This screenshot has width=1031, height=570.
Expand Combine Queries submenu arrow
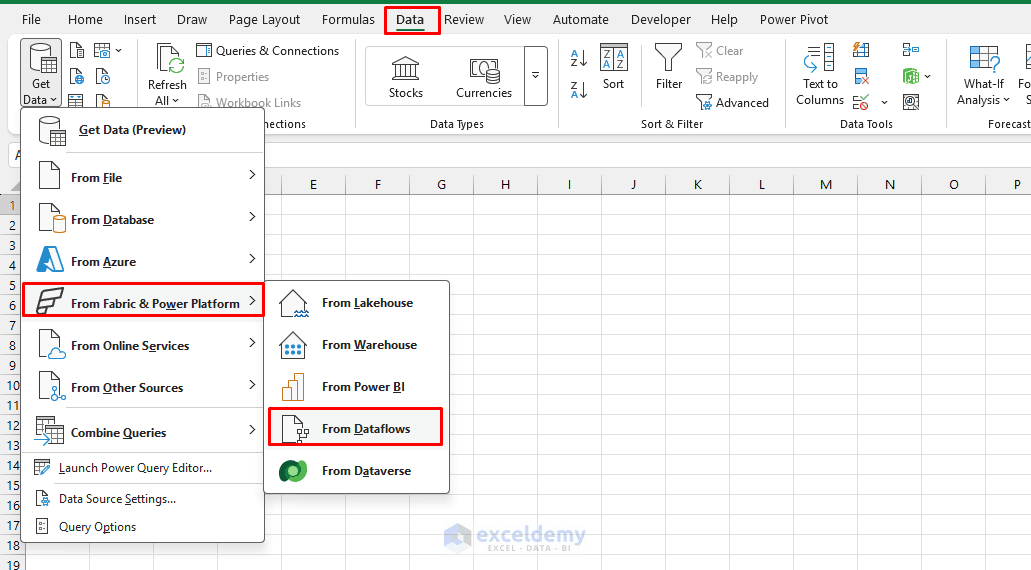252,430
